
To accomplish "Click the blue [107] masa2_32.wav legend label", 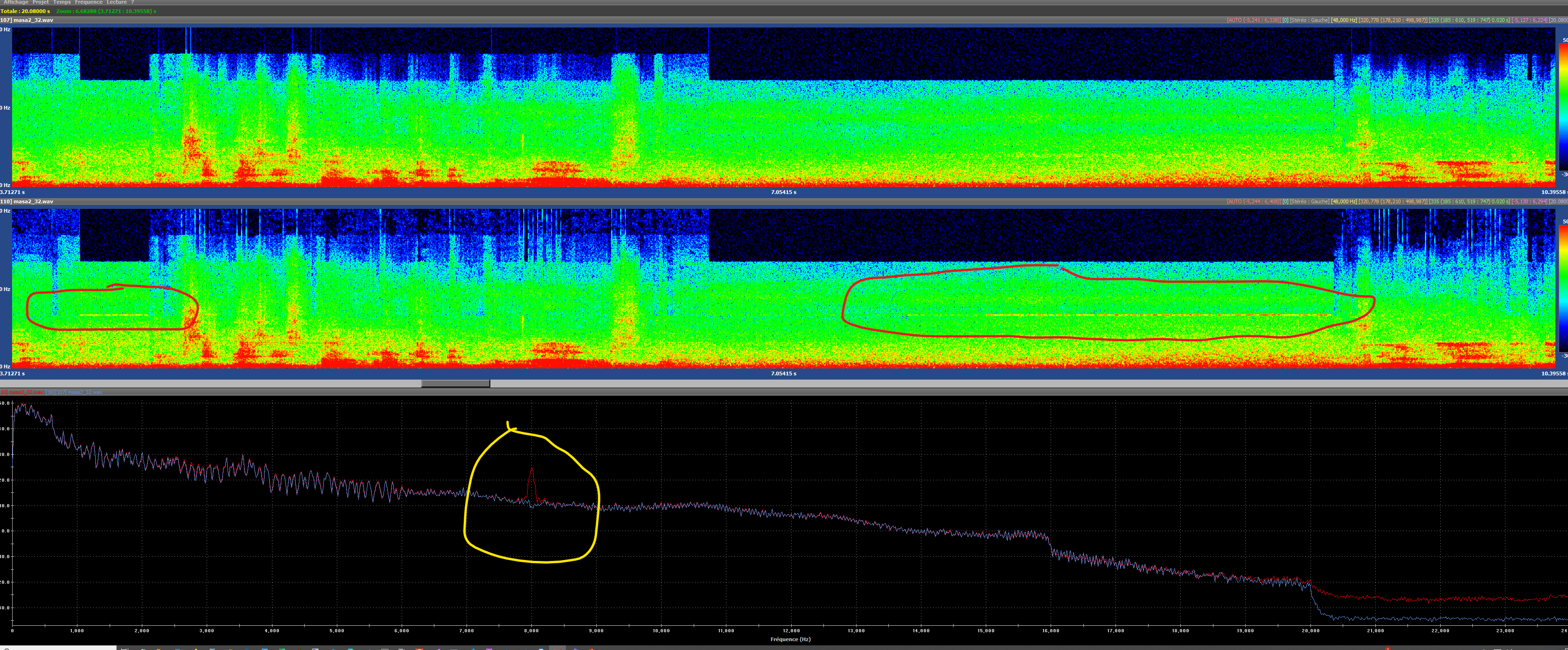I will tap(74, 392).
